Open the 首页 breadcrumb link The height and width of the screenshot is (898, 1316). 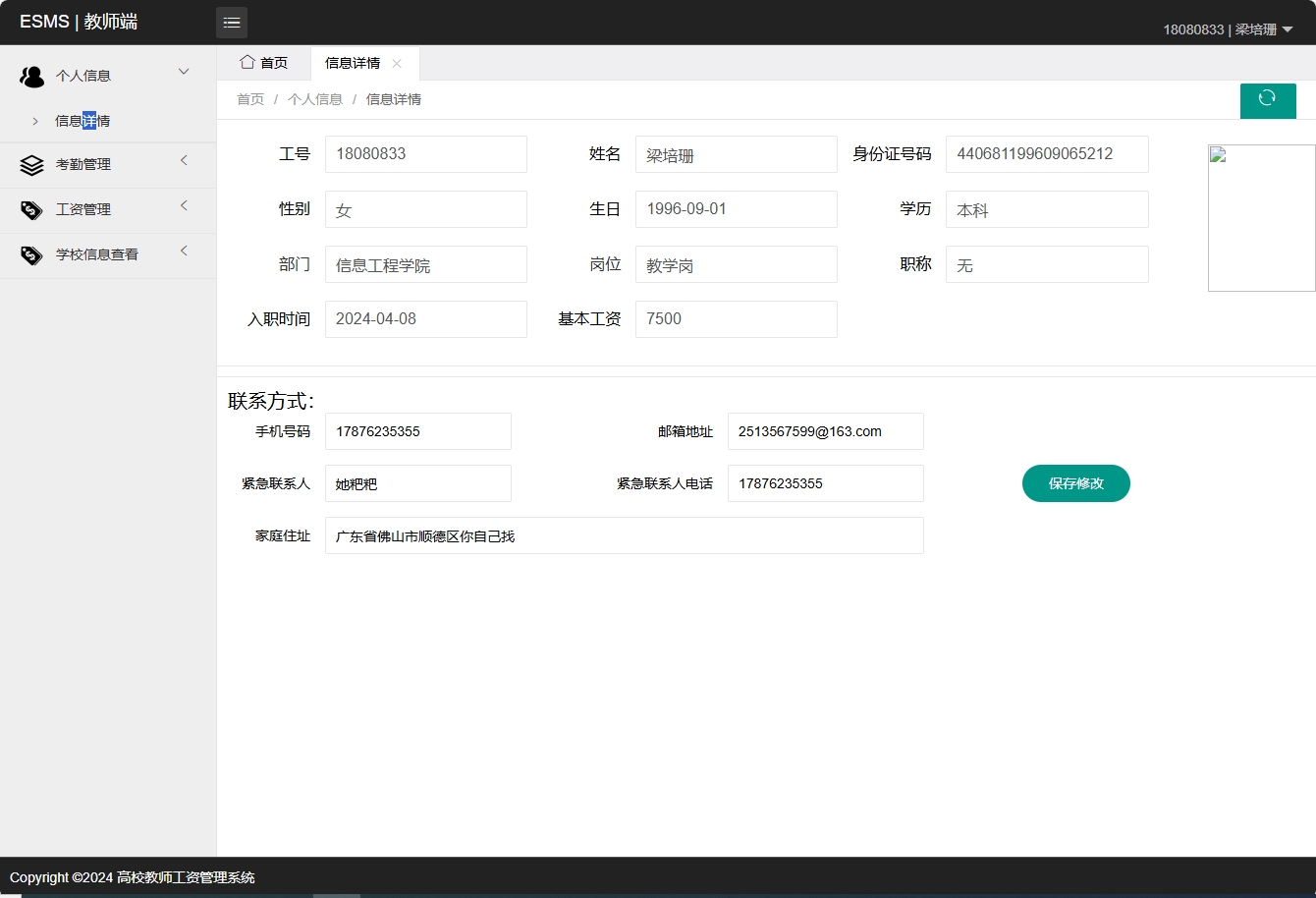(249, 98)
